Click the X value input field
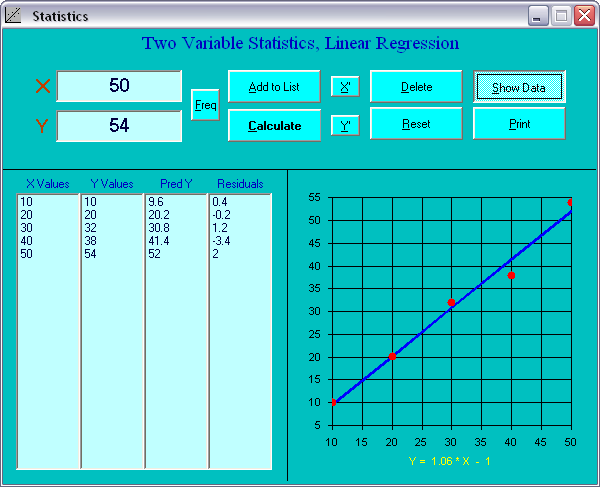 click(x=119, y=86)
